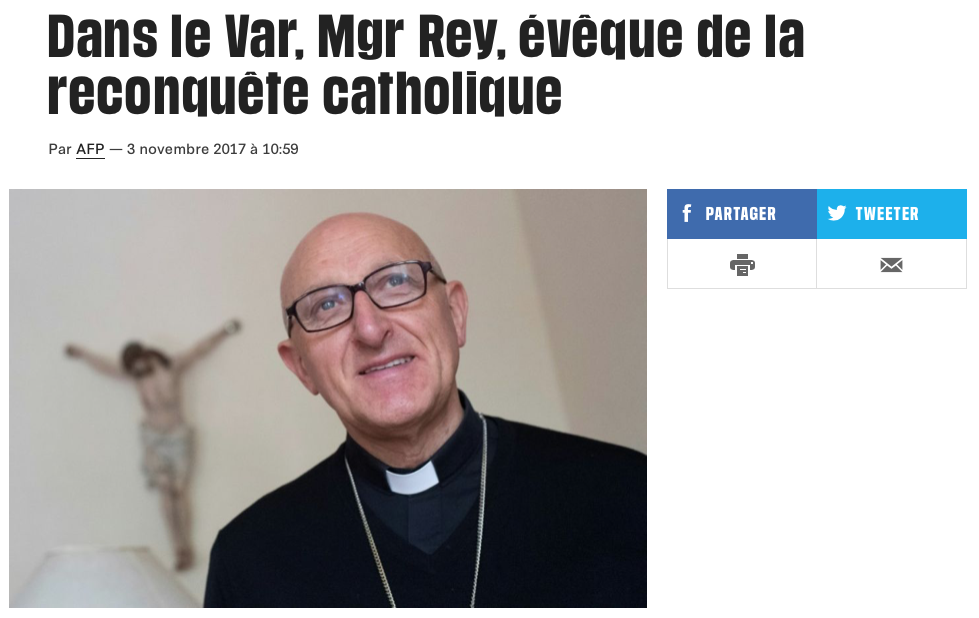
Task: Tweet the article using the TWEETER label
Action: pos(887,213)
